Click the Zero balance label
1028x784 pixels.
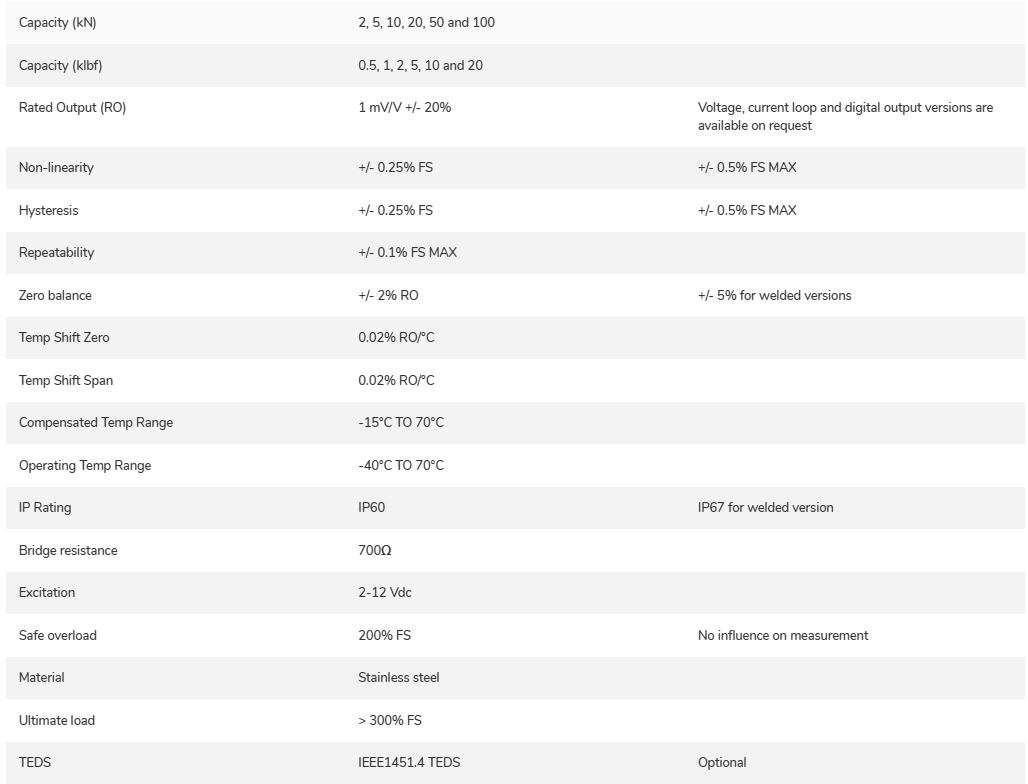coord(55,296)
